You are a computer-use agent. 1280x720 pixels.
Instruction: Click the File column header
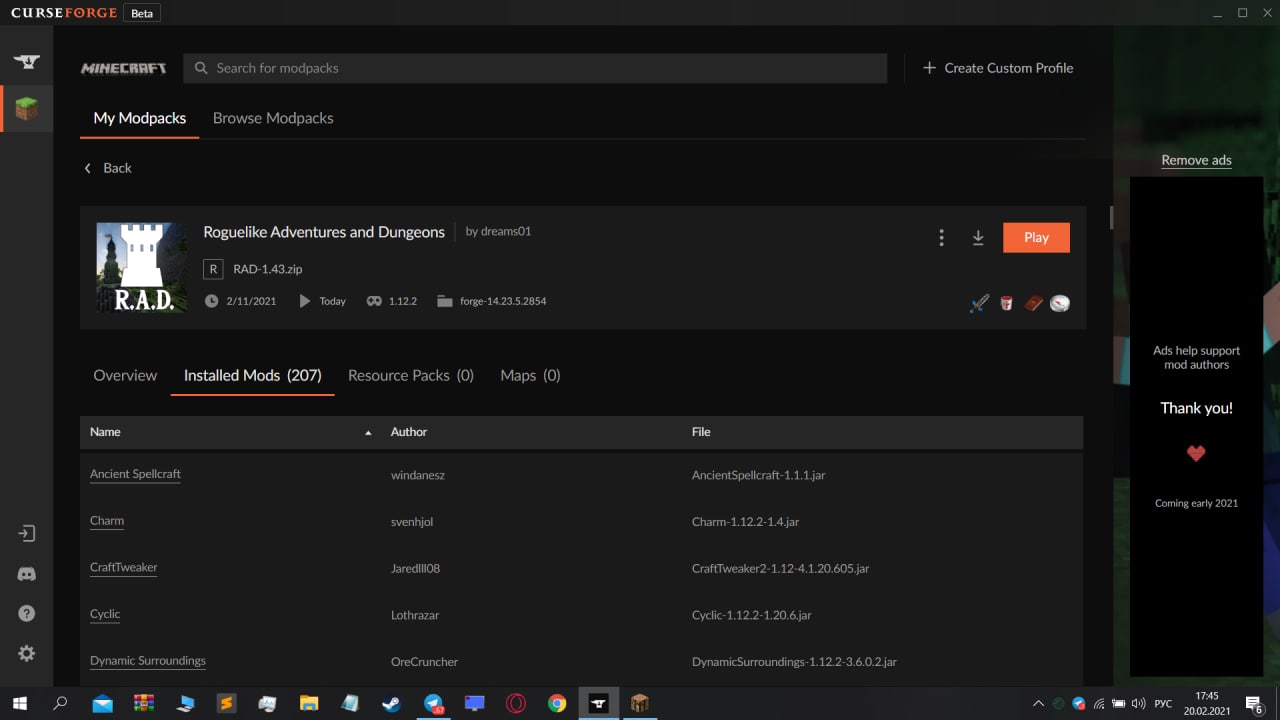click(x=701, y=432)
